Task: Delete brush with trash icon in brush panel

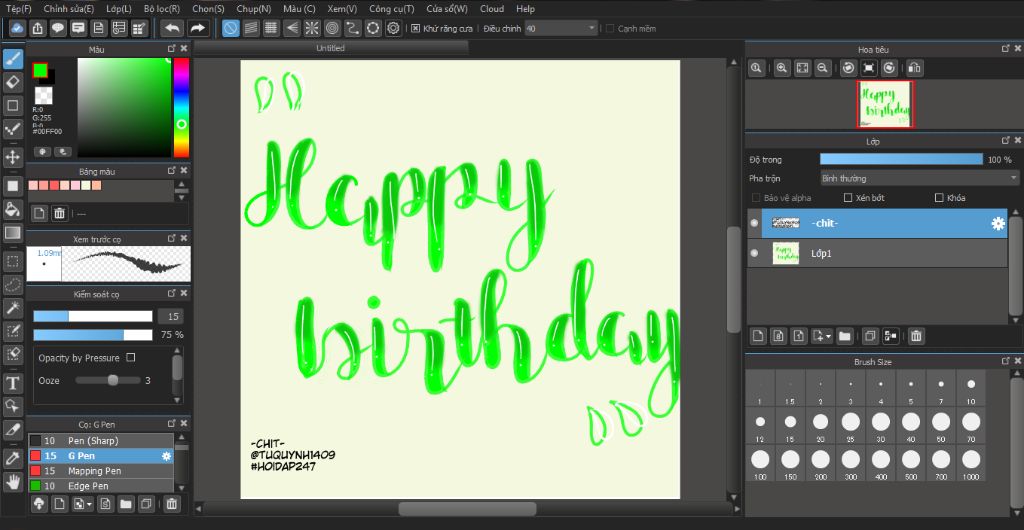Action: pos(171,504)
